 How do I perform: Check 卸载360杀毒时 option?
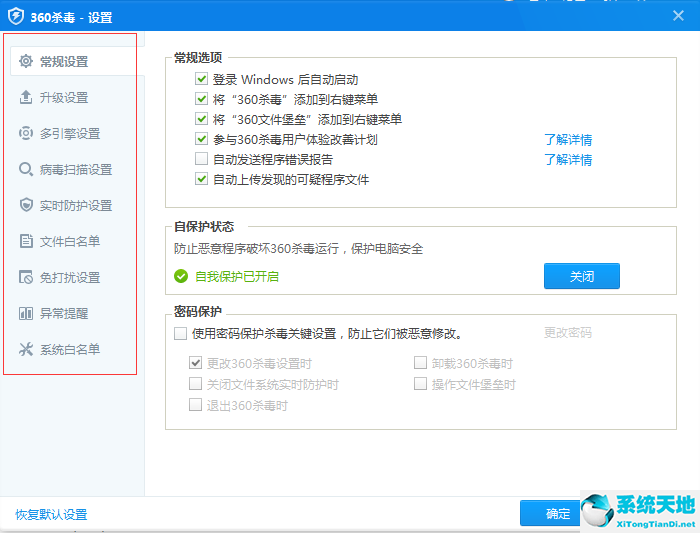tap(420, 362)
